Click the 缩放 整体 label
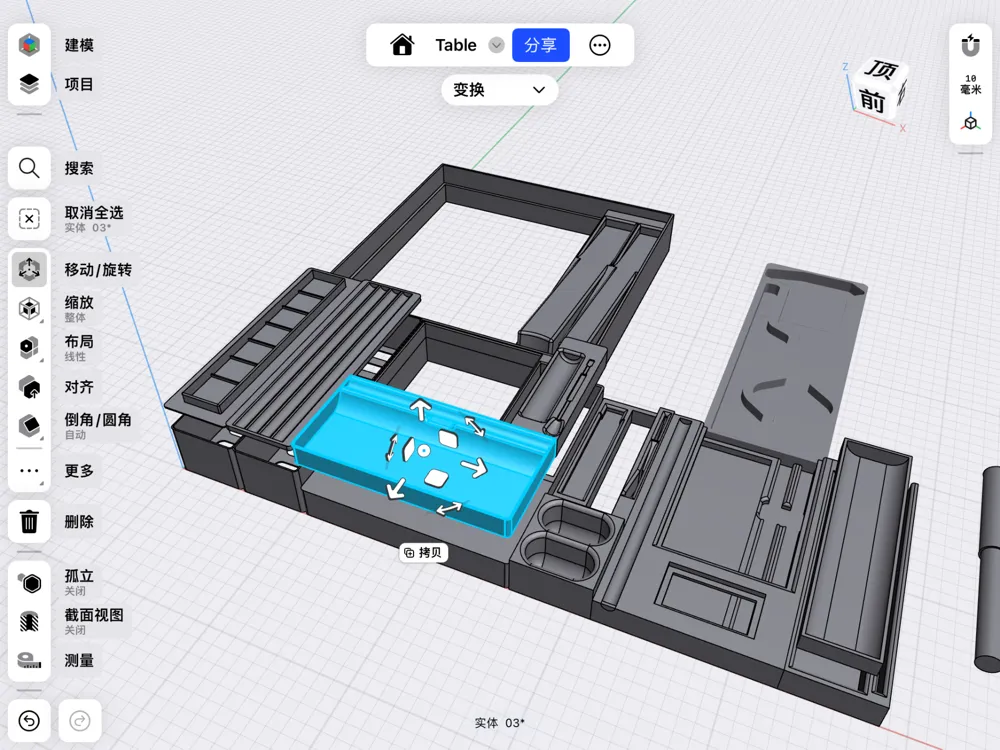Image resolution: width=1000 pixels, height=750 pixels. pos(79,309)
